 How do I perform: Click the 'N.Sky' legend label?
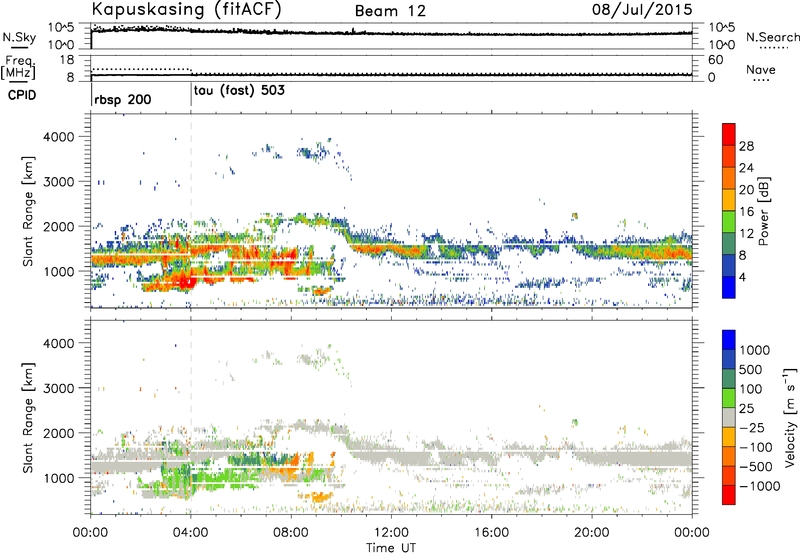19,37
